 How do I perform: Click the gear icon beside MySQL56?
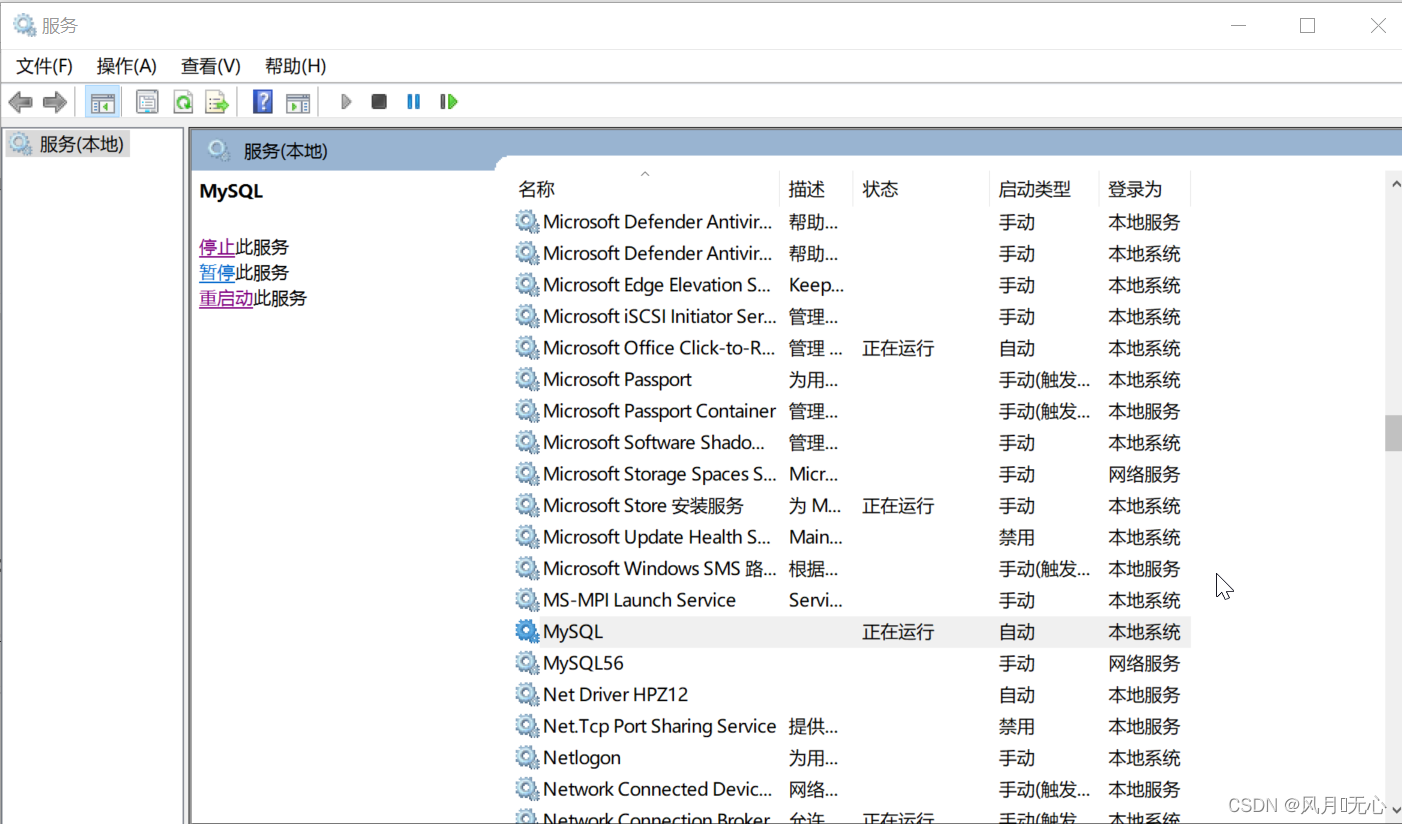tap(527, 663)
